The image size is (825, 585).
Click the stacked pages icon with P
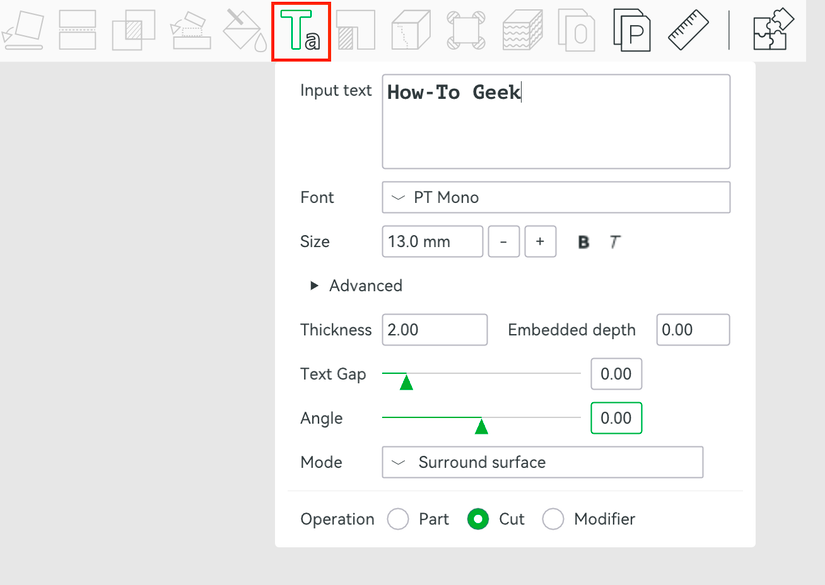point(632,31)
